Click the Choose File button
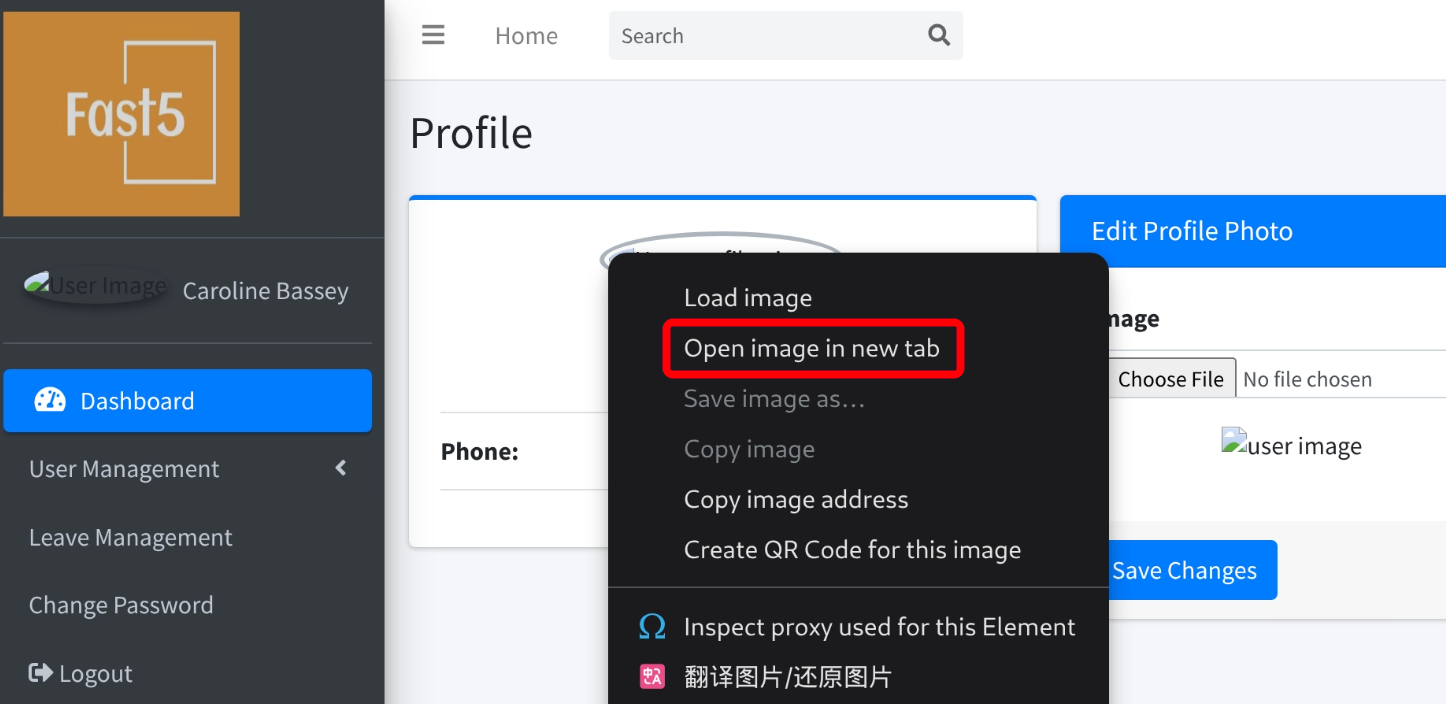1446x704 pixels. (x=1170, y=379)
